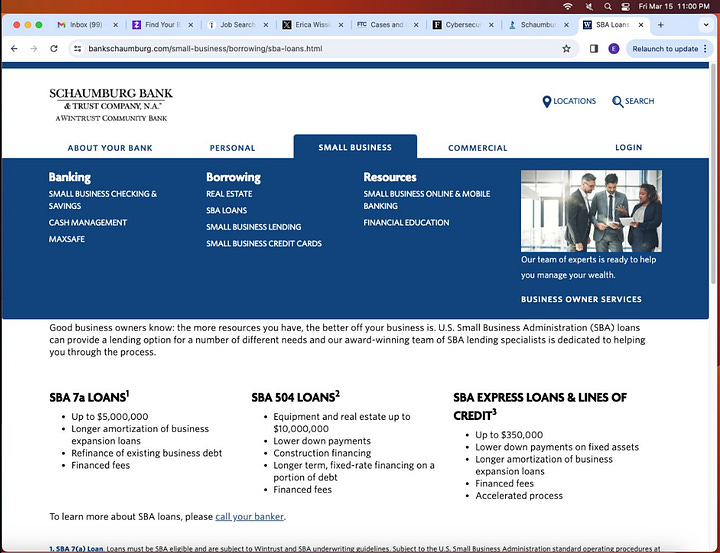This screenshot has width=720, height=553.
Task: Click the muted sound icon in menu bar
Action: 589,6
